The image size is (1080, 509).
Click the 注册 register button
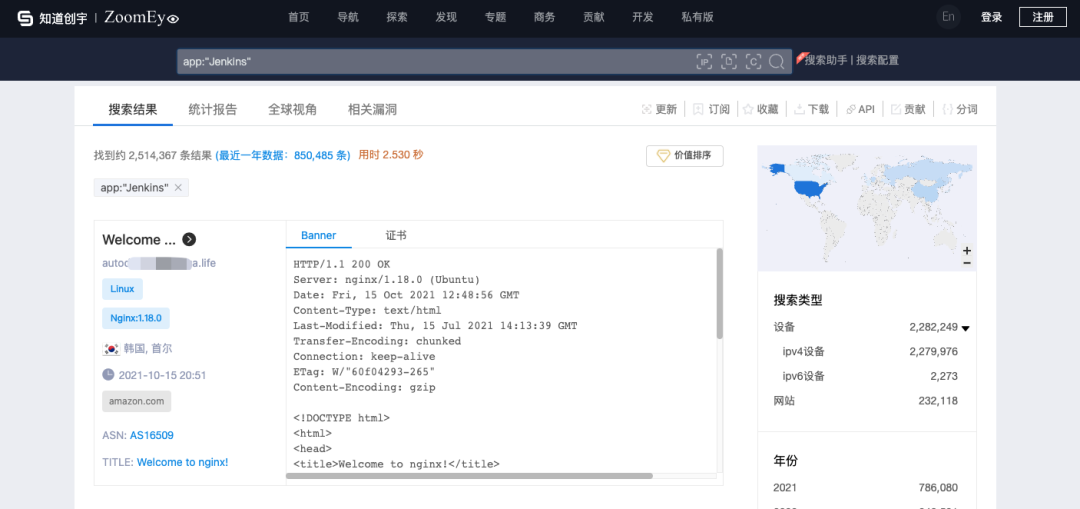click(x=1043, y=18)
